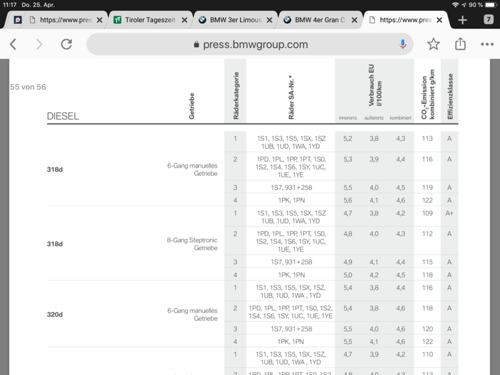The width and height of the screenshot is (500, 375).
Task: Bookmark the page with the star icon
Action: 433,44
